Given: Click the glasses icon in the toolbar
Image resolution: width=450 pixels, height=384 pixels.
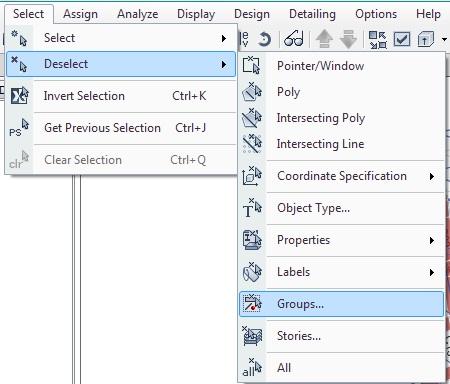Looking at the screenshot, I should [294, 39].
